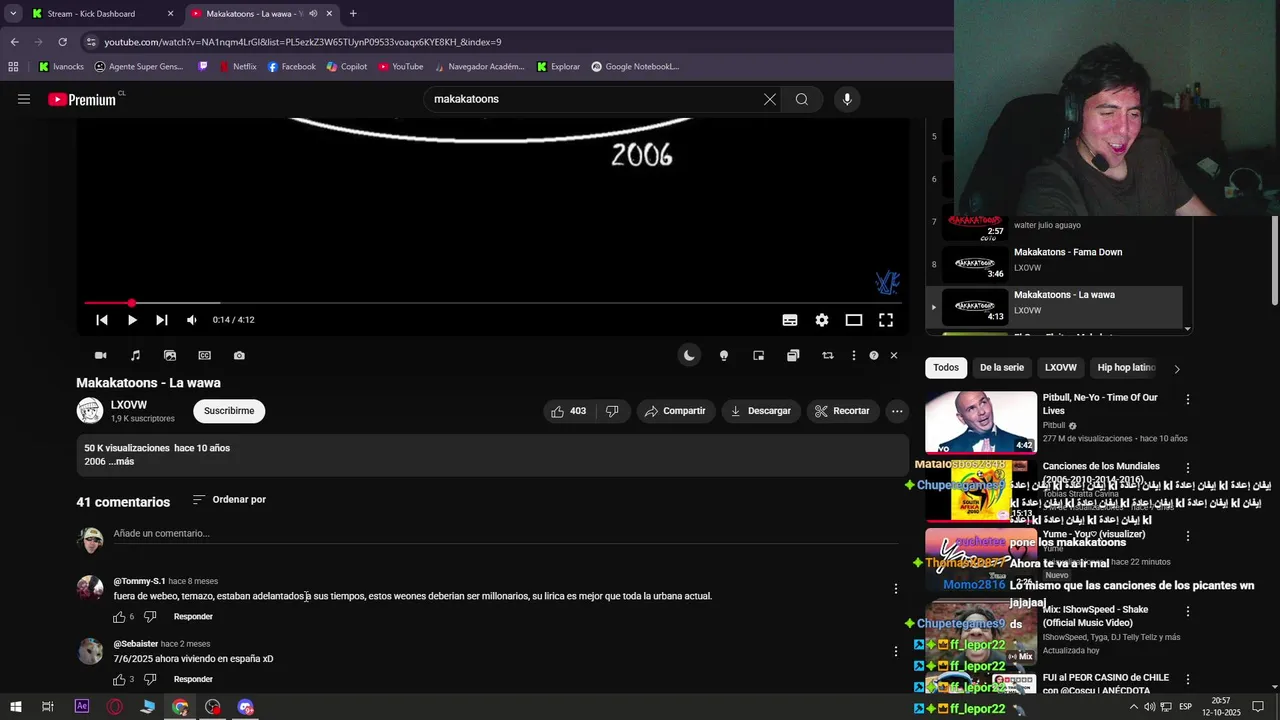Toggle the dark moon mode button
1280x720 pixels.
[689, 355]
